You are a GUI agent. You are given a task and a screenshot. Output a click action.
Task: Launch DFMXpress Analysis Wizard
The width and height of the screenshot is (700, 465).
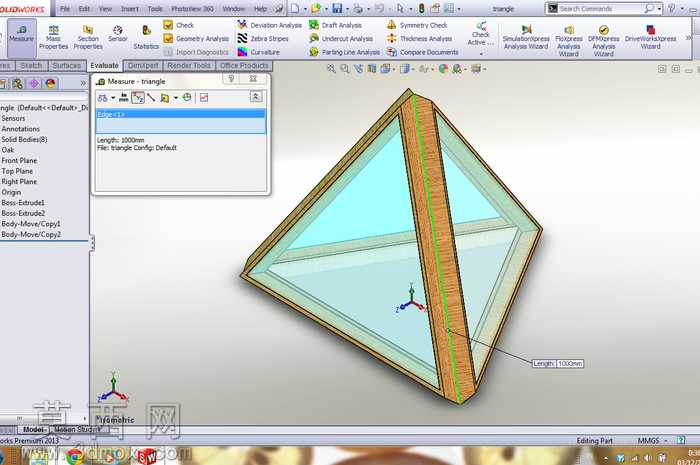pyautogui.click(x=604, y=40)
